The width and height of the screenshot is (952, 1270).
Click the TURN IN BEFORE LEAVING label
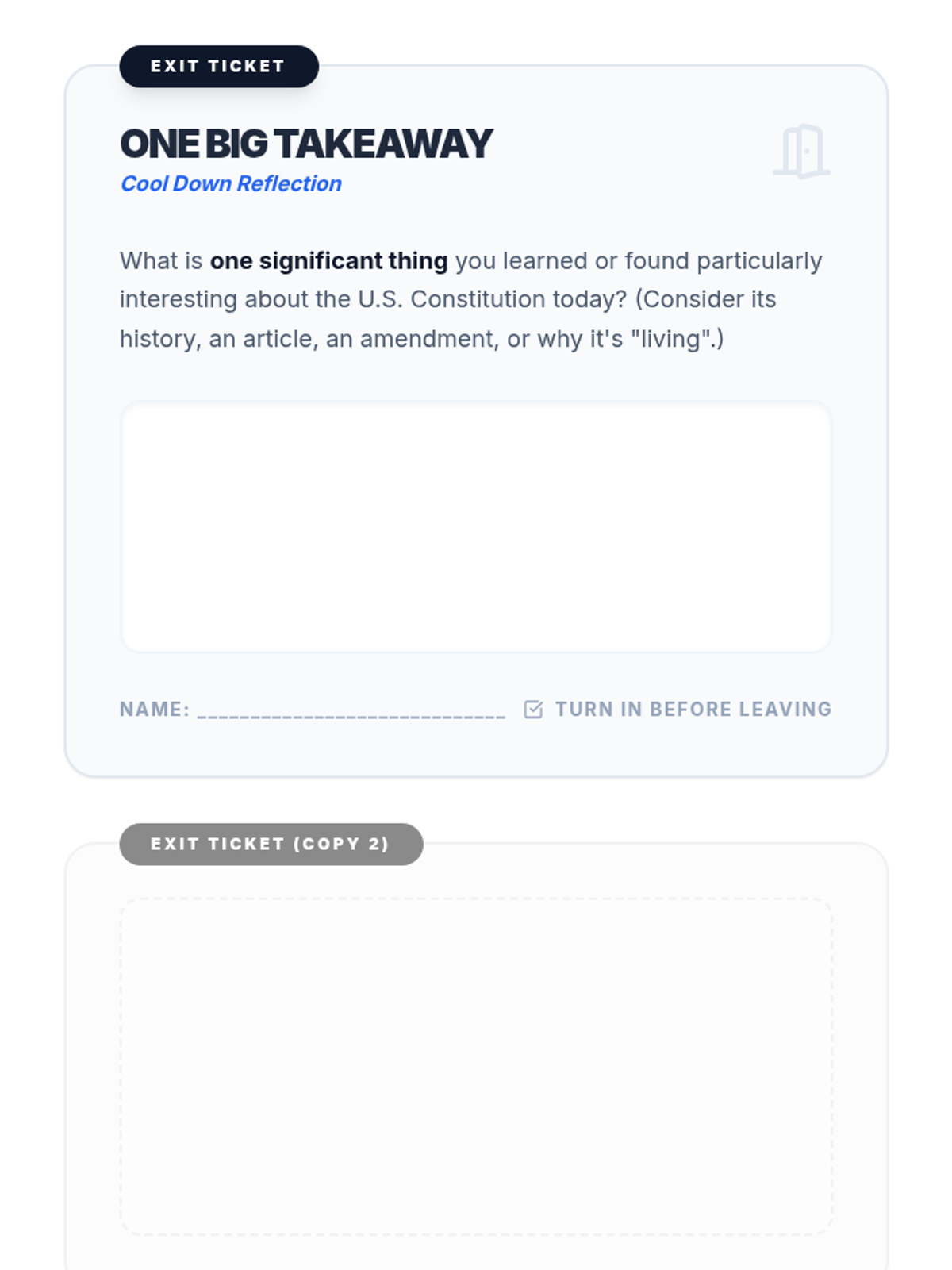693,709
